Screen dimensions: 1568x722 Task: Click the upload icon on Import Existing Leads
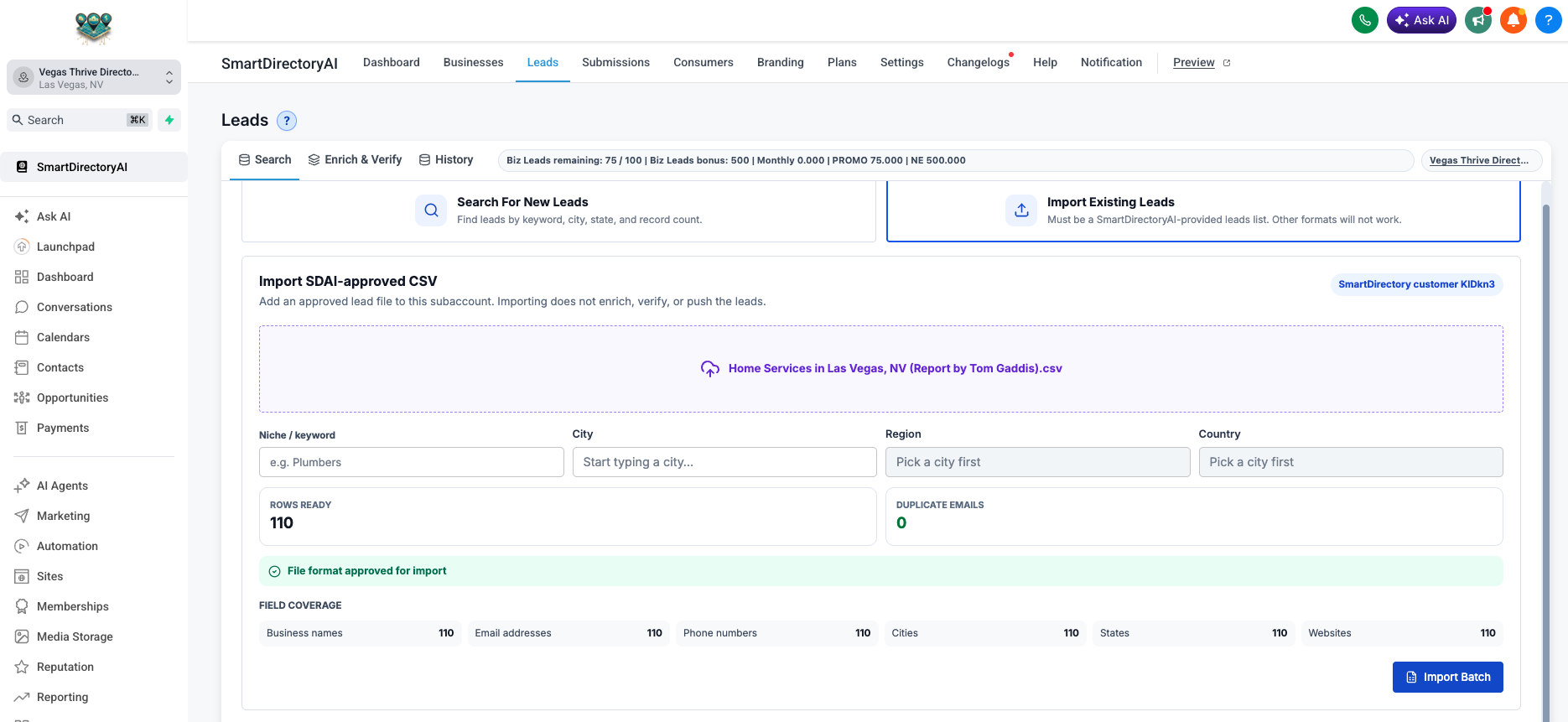(1021, 210)
